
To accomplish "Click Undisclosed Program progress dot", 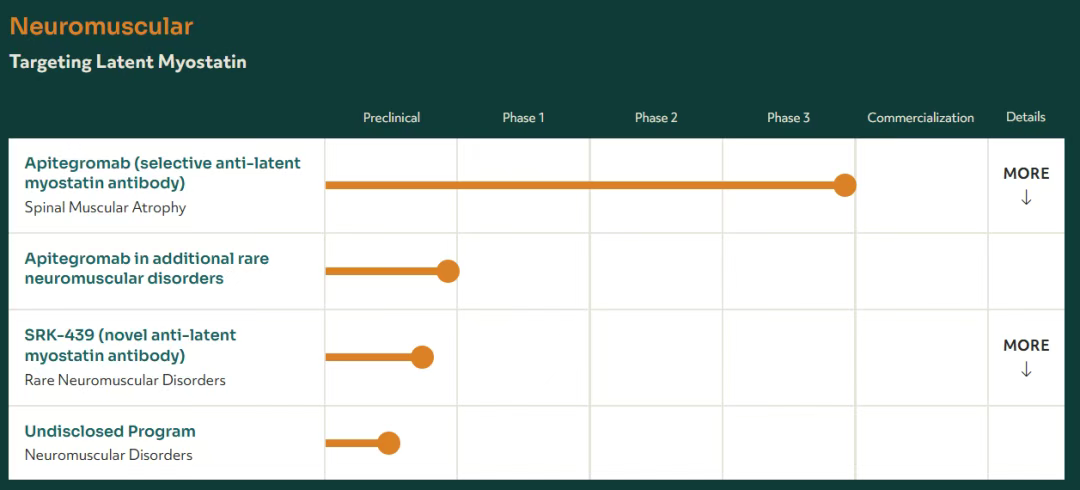I will 389,443.
